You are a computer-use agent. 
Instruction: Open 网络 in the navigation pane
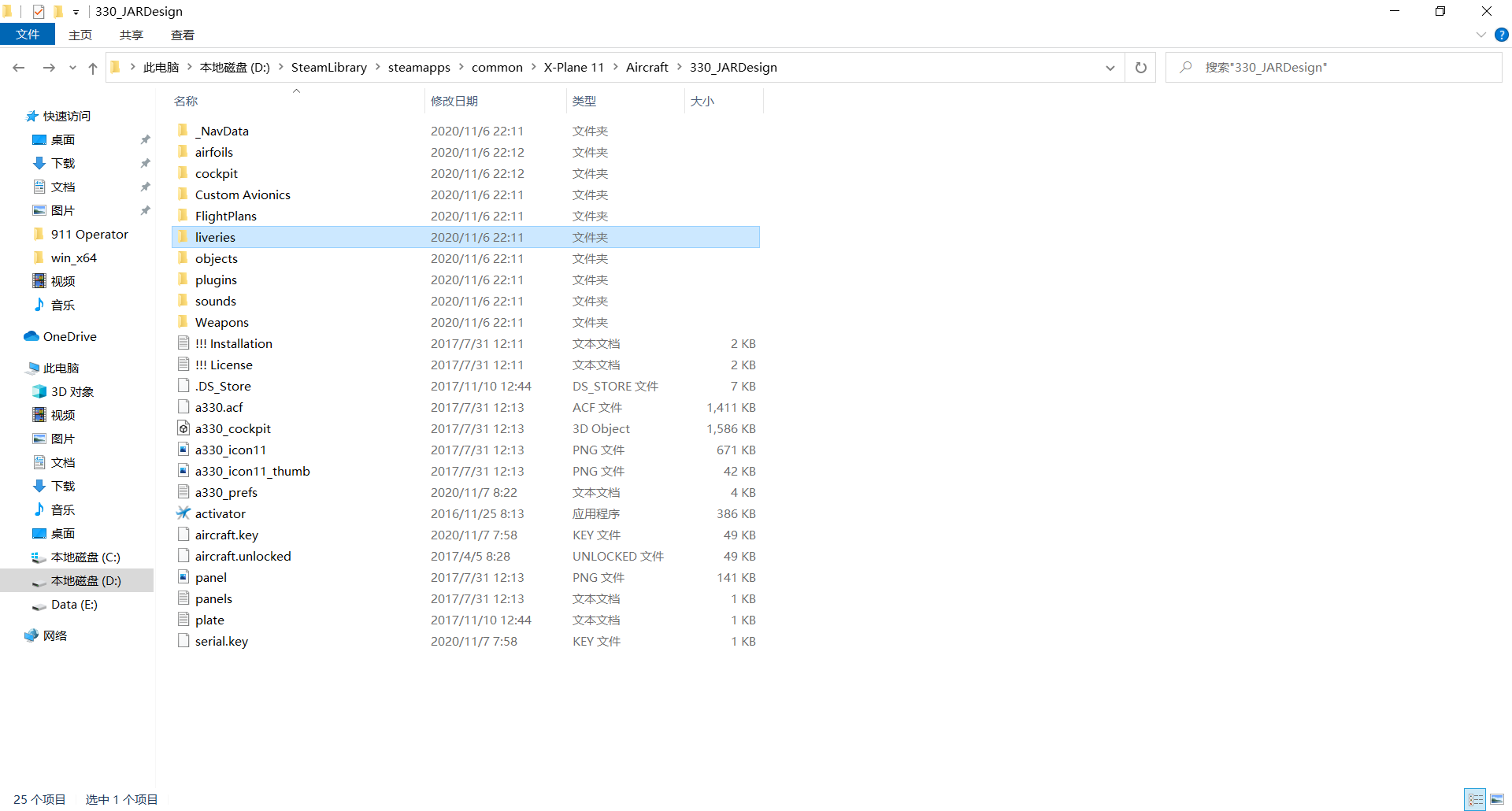[54, 636]
